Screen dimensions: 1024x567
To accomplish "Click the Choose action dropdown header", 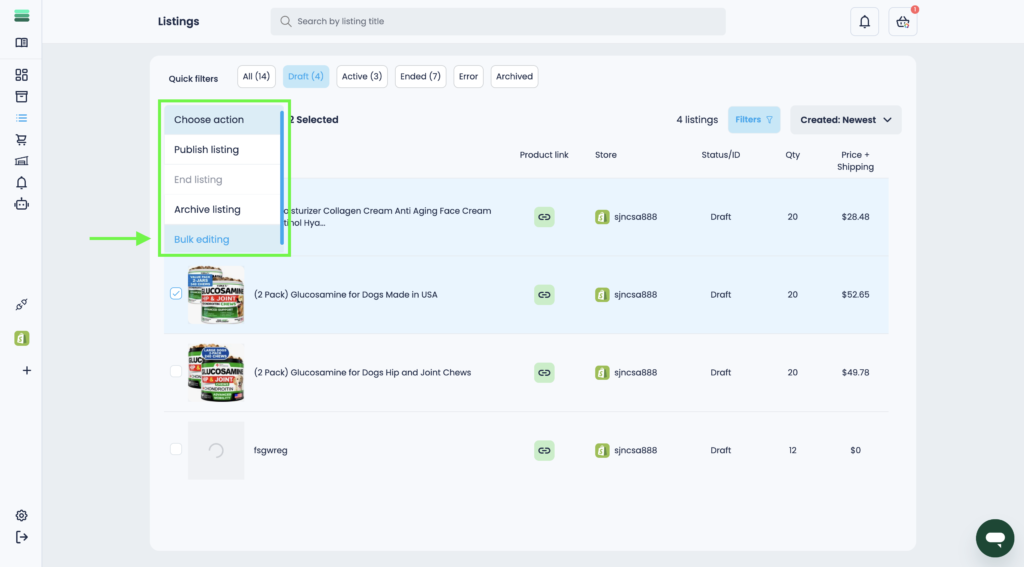I will 222,120.
